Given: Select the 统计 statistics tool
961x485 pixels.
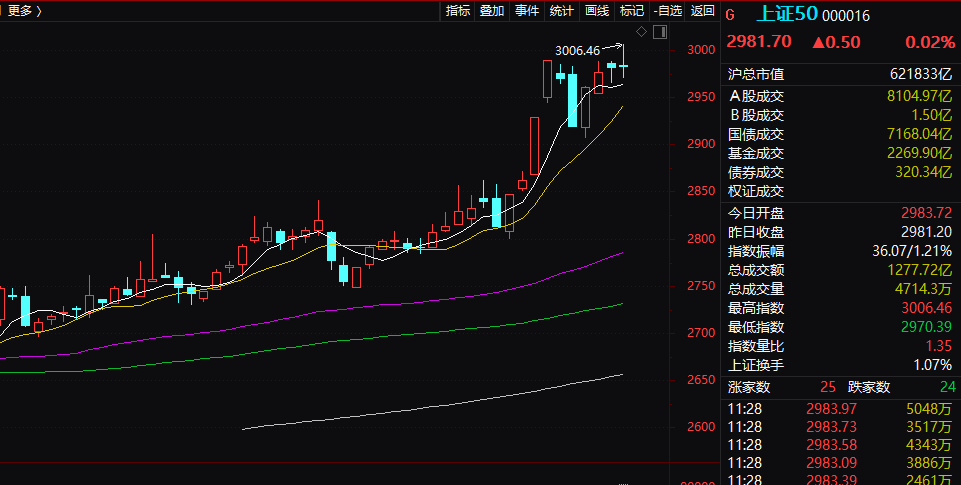Looking at the screenshot, I should 561,11.
